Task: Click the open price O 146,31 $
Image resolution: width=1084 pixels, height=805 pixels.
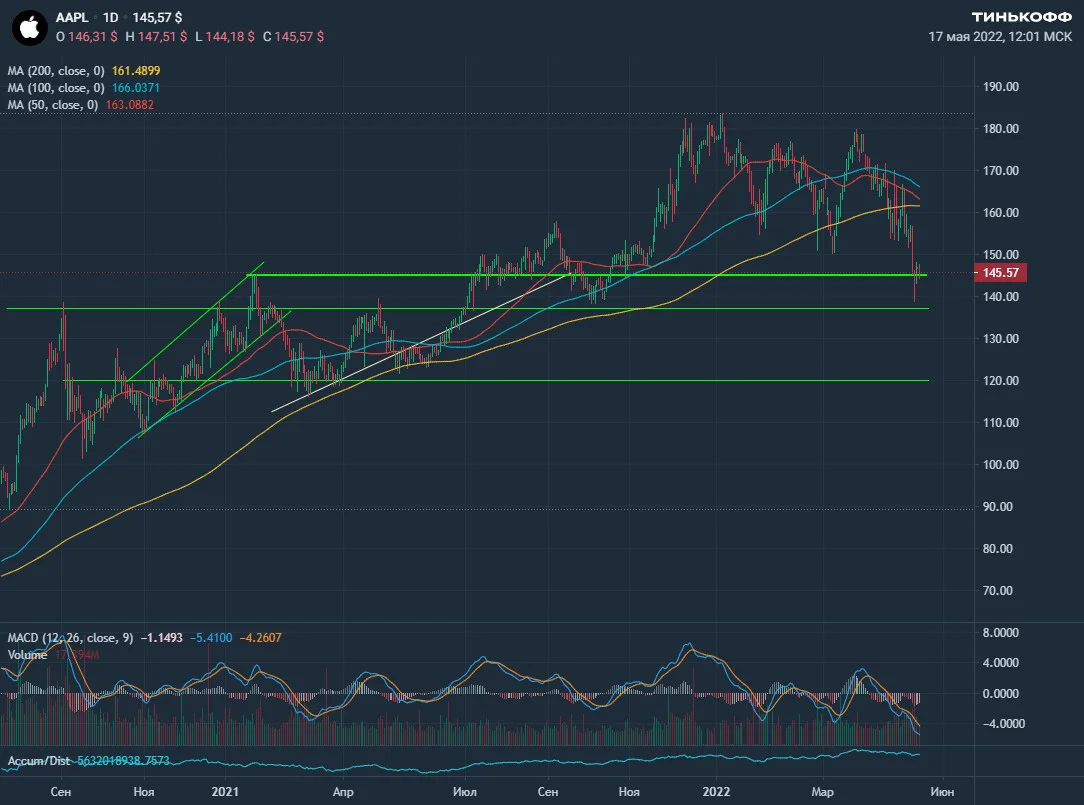Action: 86,37
